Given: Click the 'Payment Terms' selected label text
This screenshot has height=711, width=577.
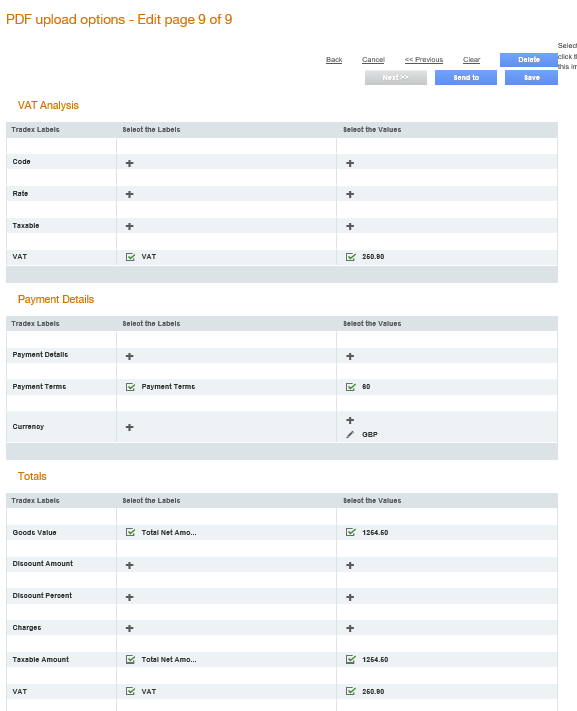Looking at the screenshot, I should pyautogui.click(x=168, y=387).
